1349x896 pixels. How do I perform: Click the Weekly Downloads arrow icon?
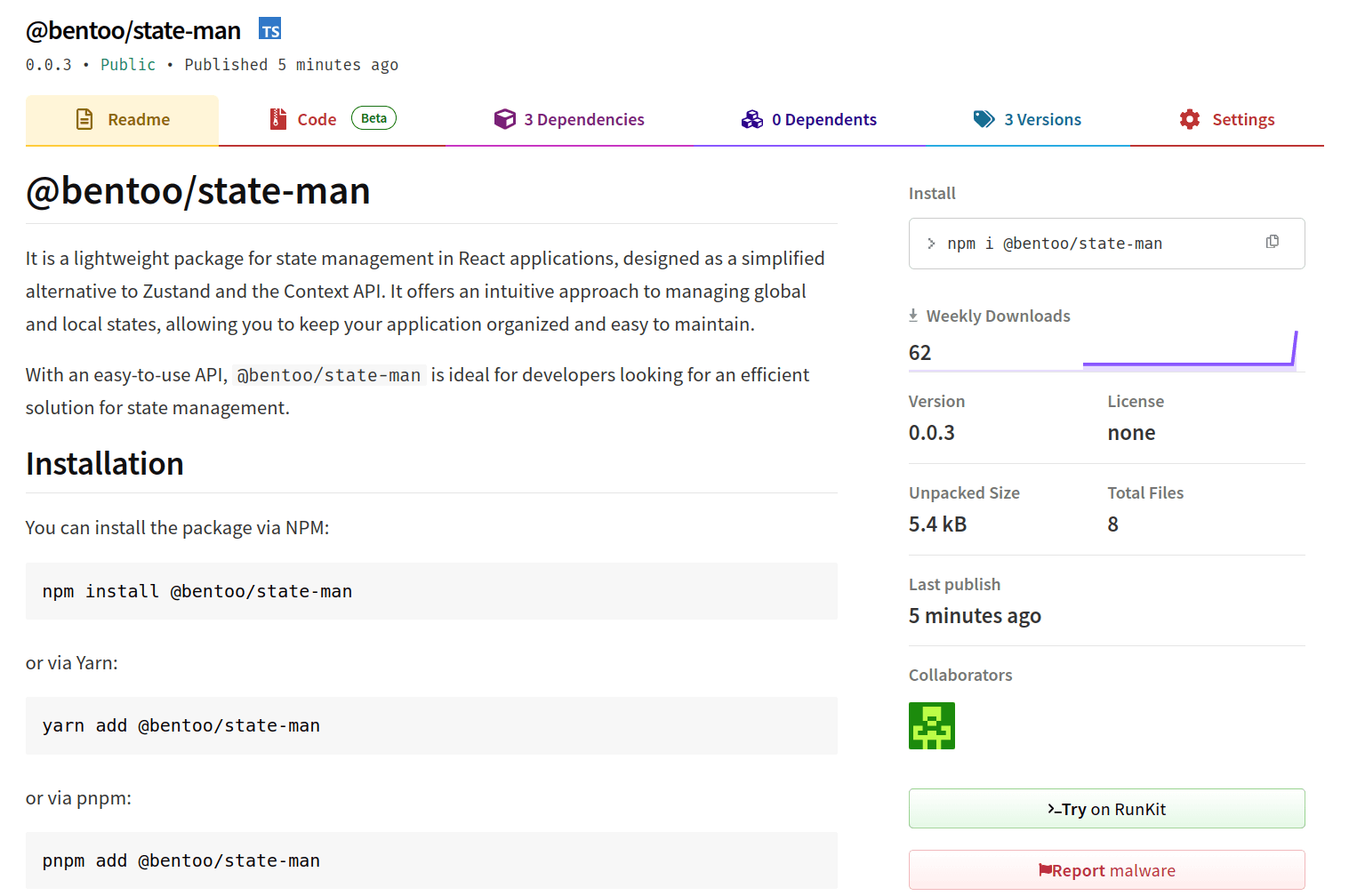(x=913, y=316)
